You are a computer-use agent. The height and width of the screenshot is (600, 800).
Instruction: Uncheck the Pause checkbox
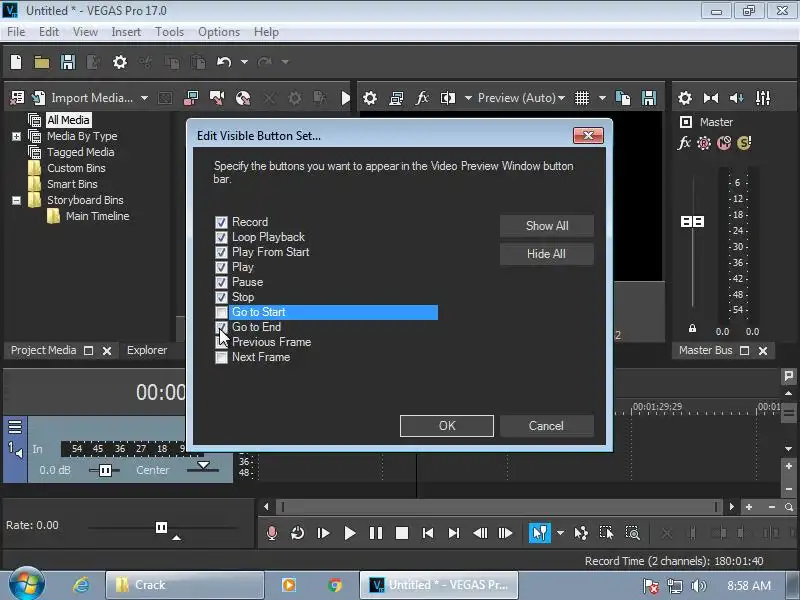pyautogui.click(x=221, y=283)
